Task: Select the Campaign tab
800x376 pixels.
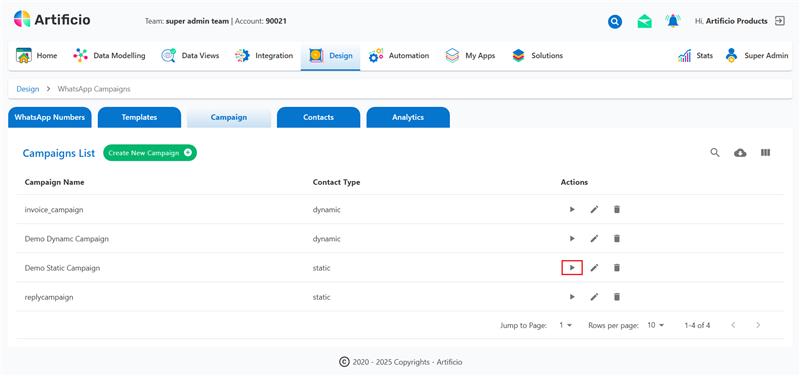Action: tap(229, 117)
